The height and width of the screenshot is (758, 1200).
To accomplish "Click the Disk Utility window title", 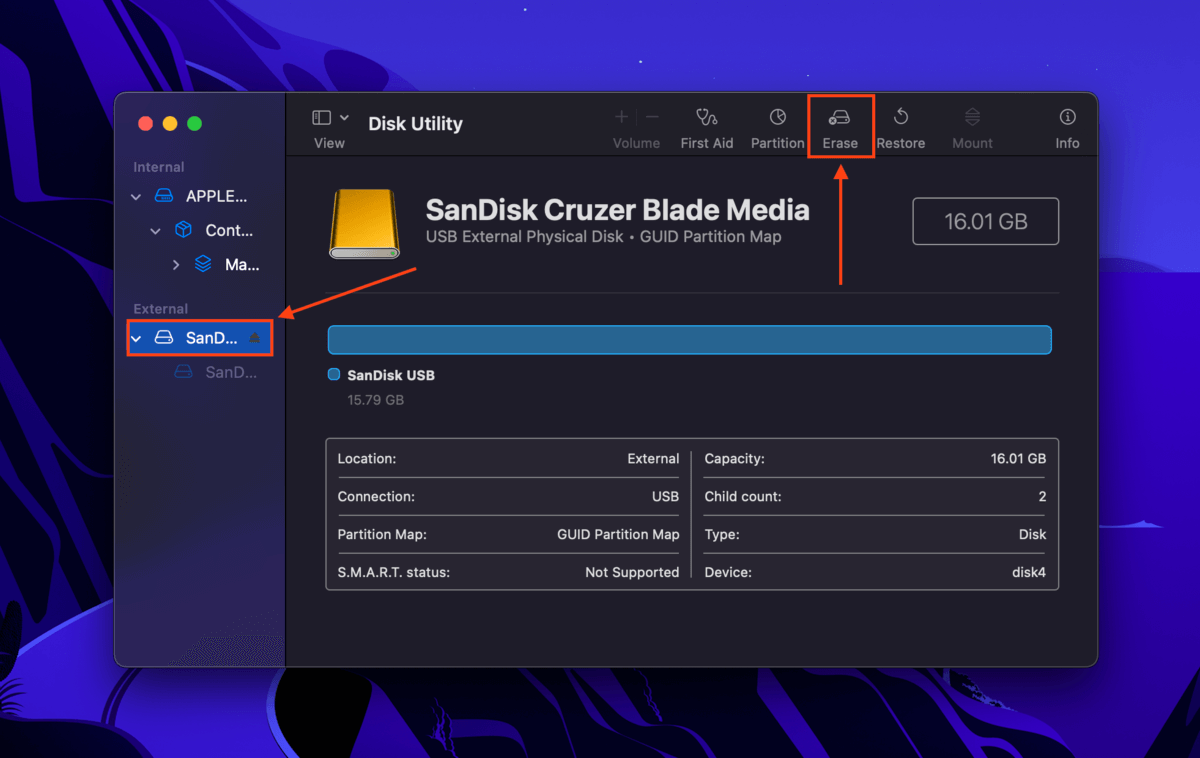I will pos(415,124).
